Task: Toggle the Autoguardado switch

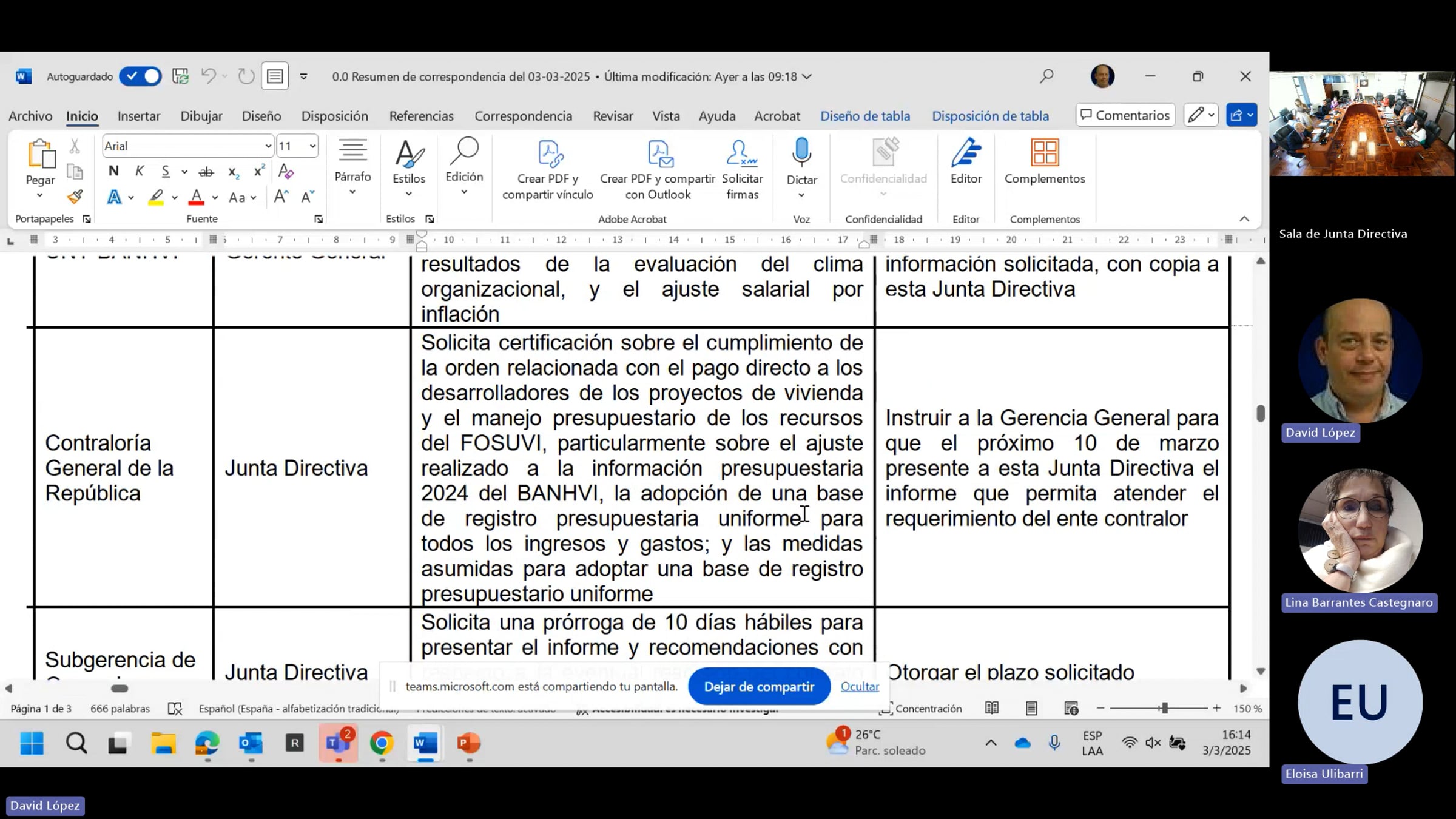Action: point(140,76)
